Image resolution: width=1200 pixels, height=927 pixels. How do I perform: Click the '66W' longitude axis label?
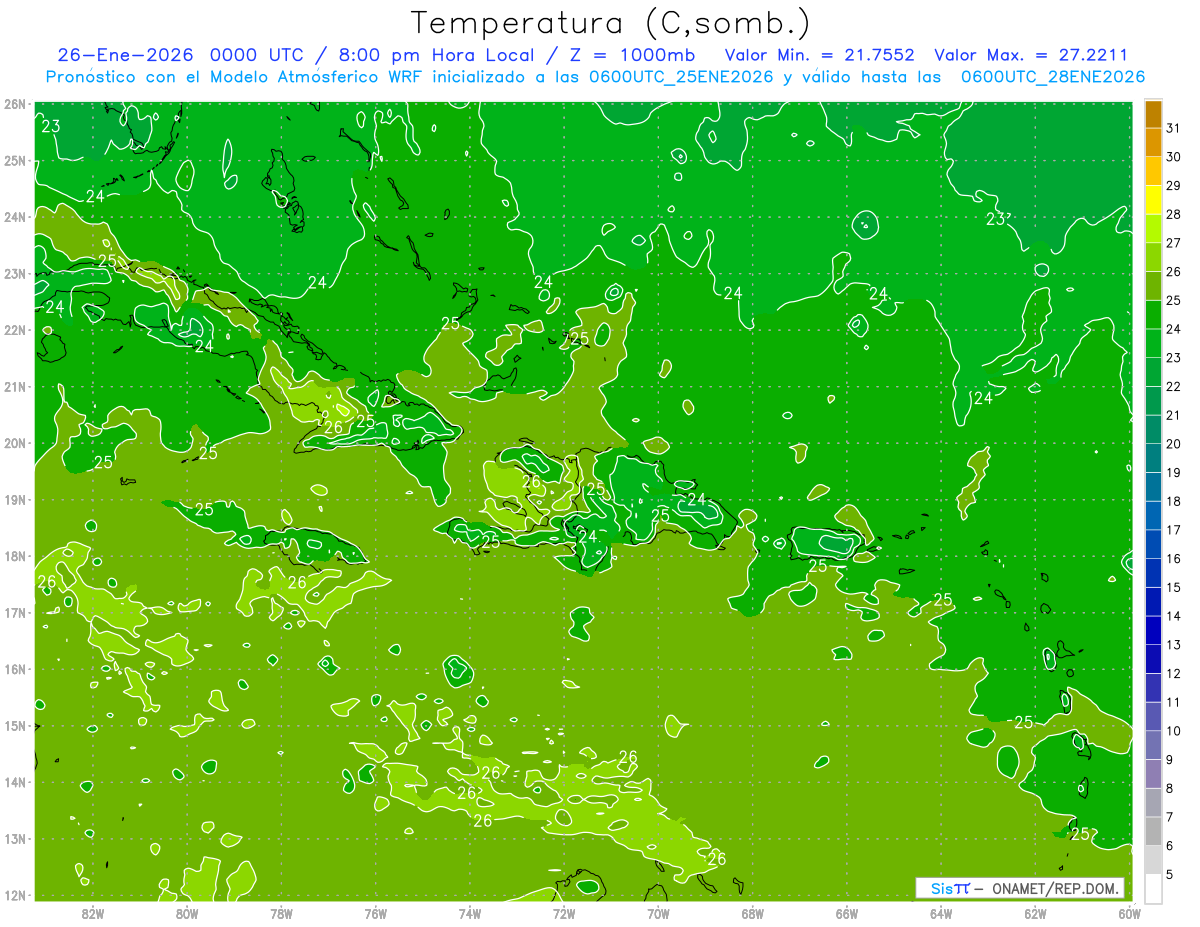coord(846,913)
